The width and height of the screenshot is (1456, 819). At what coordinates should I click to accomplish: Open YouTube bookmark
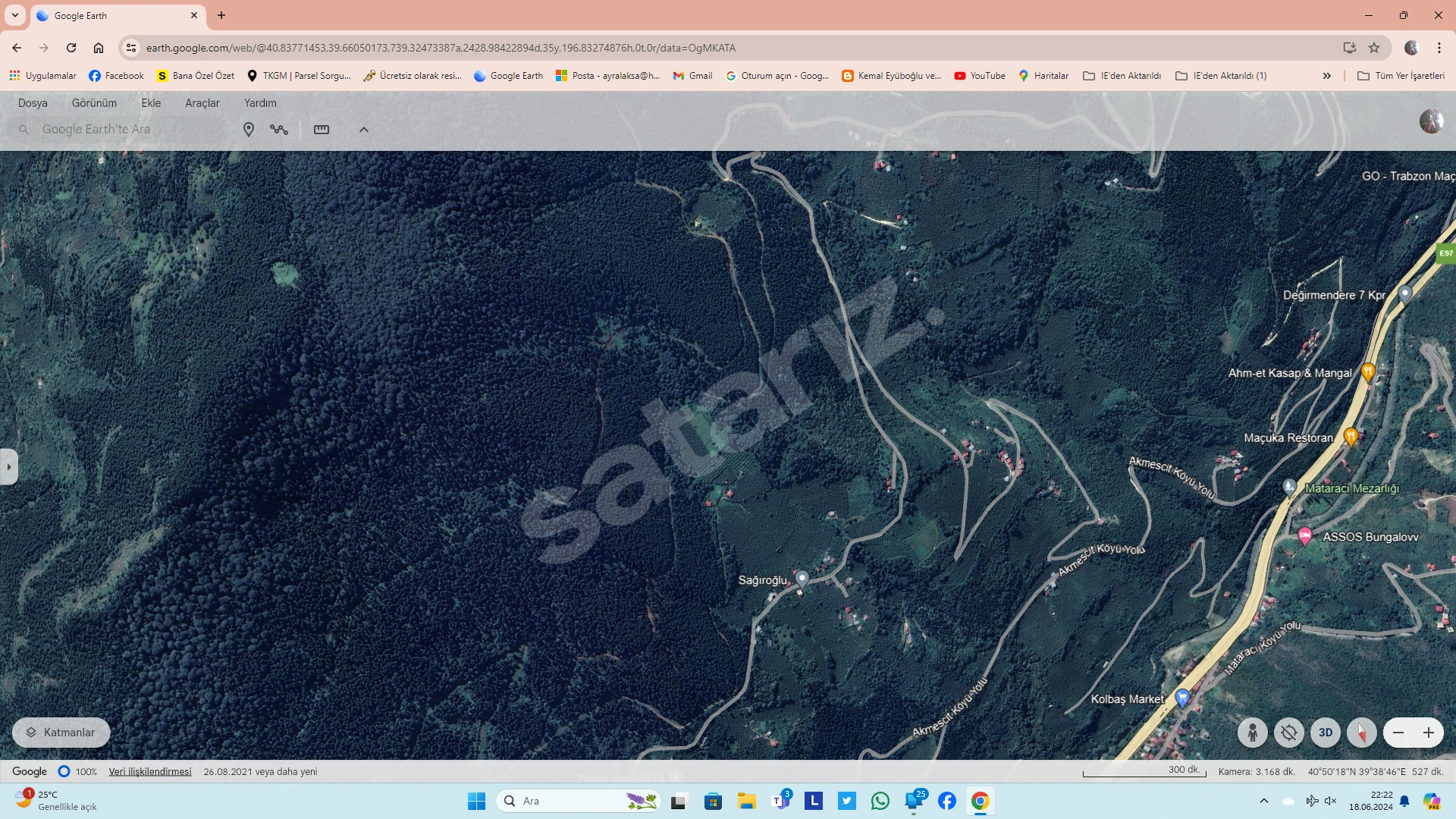(980, 76)
